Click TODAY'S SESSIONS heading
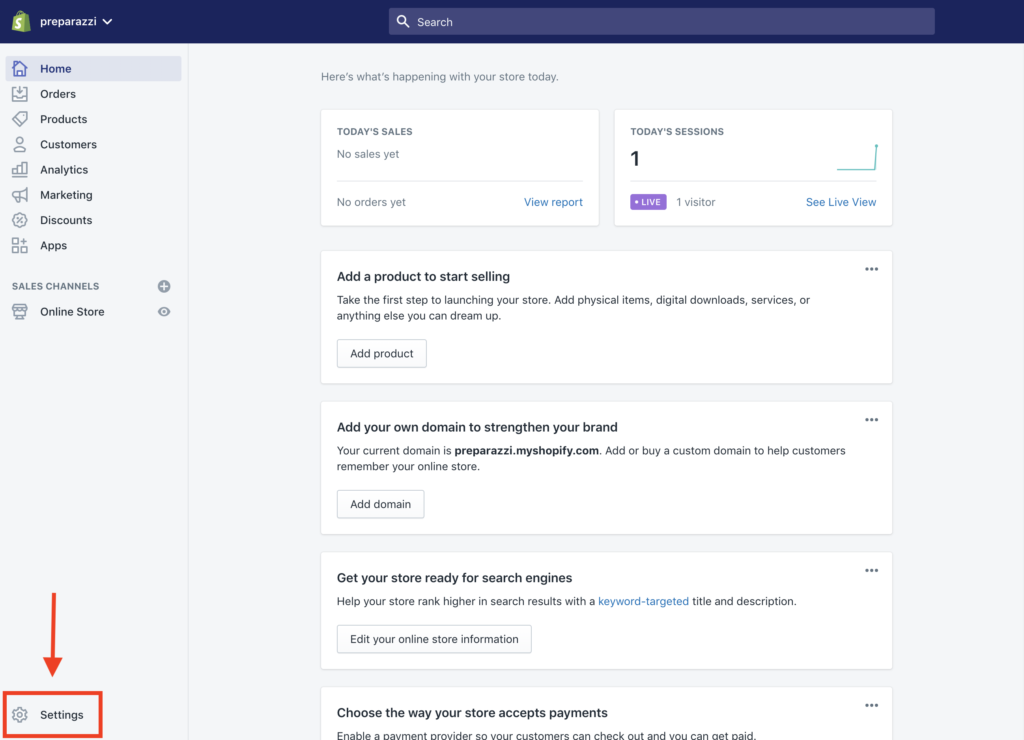Screen dimensions: 1024x740 (677, 131)
